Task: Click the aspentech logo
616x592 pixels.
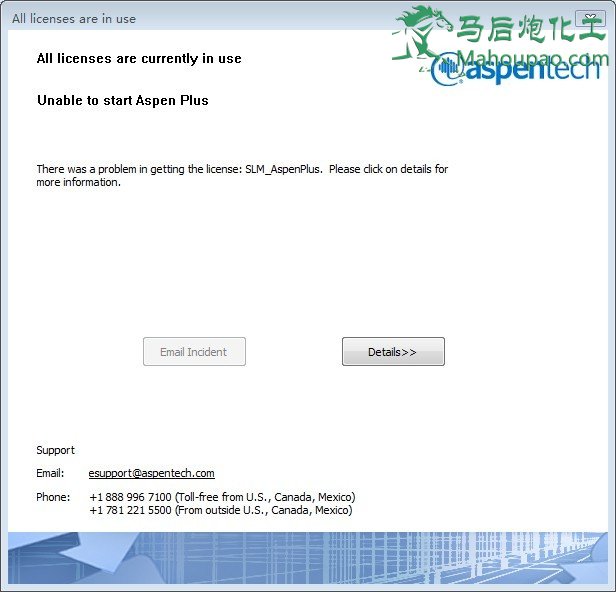Action: pyautogui.click(x=515, y=71)
